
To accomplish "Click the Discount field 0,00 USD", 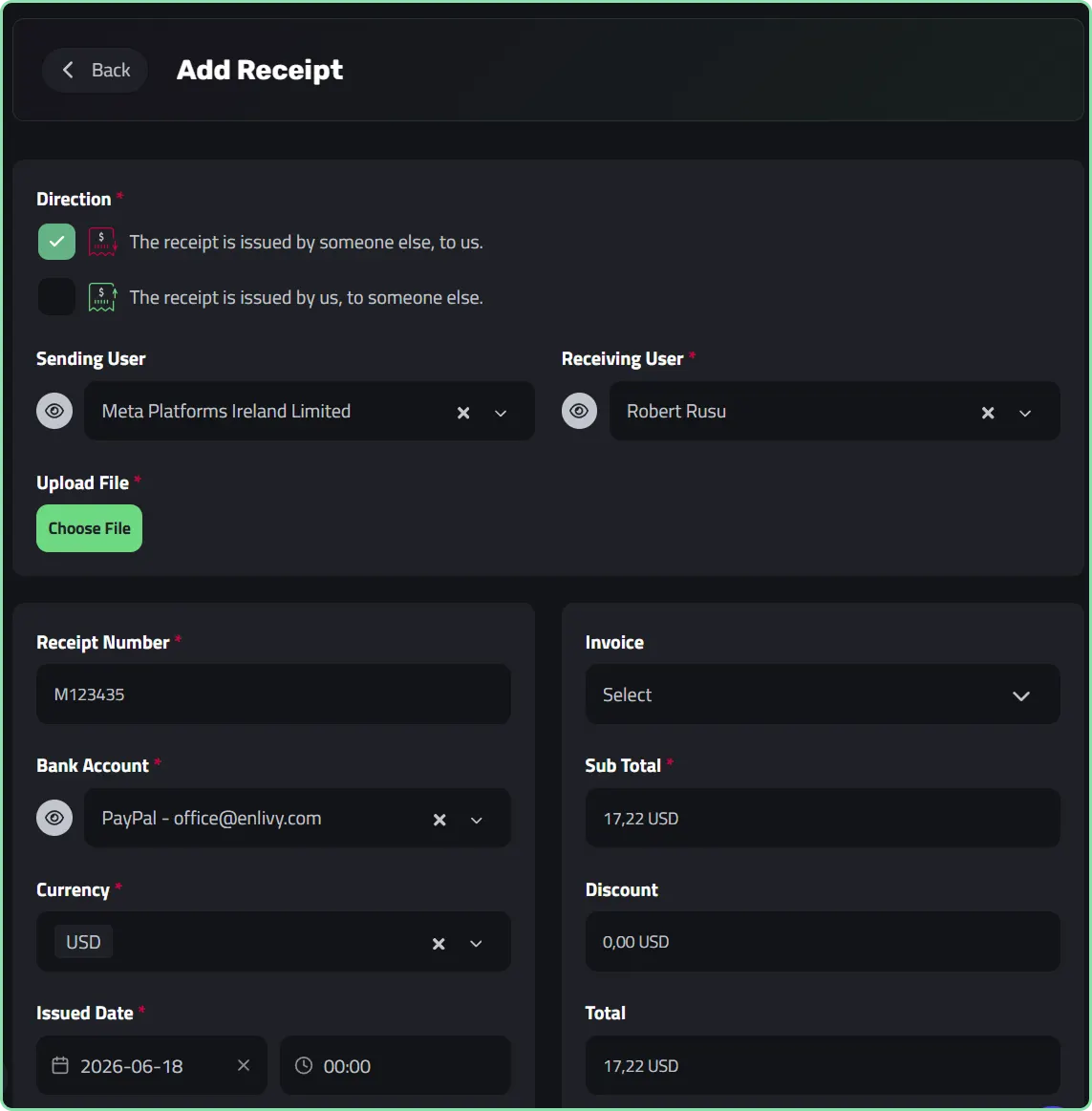I will (823, 942).
